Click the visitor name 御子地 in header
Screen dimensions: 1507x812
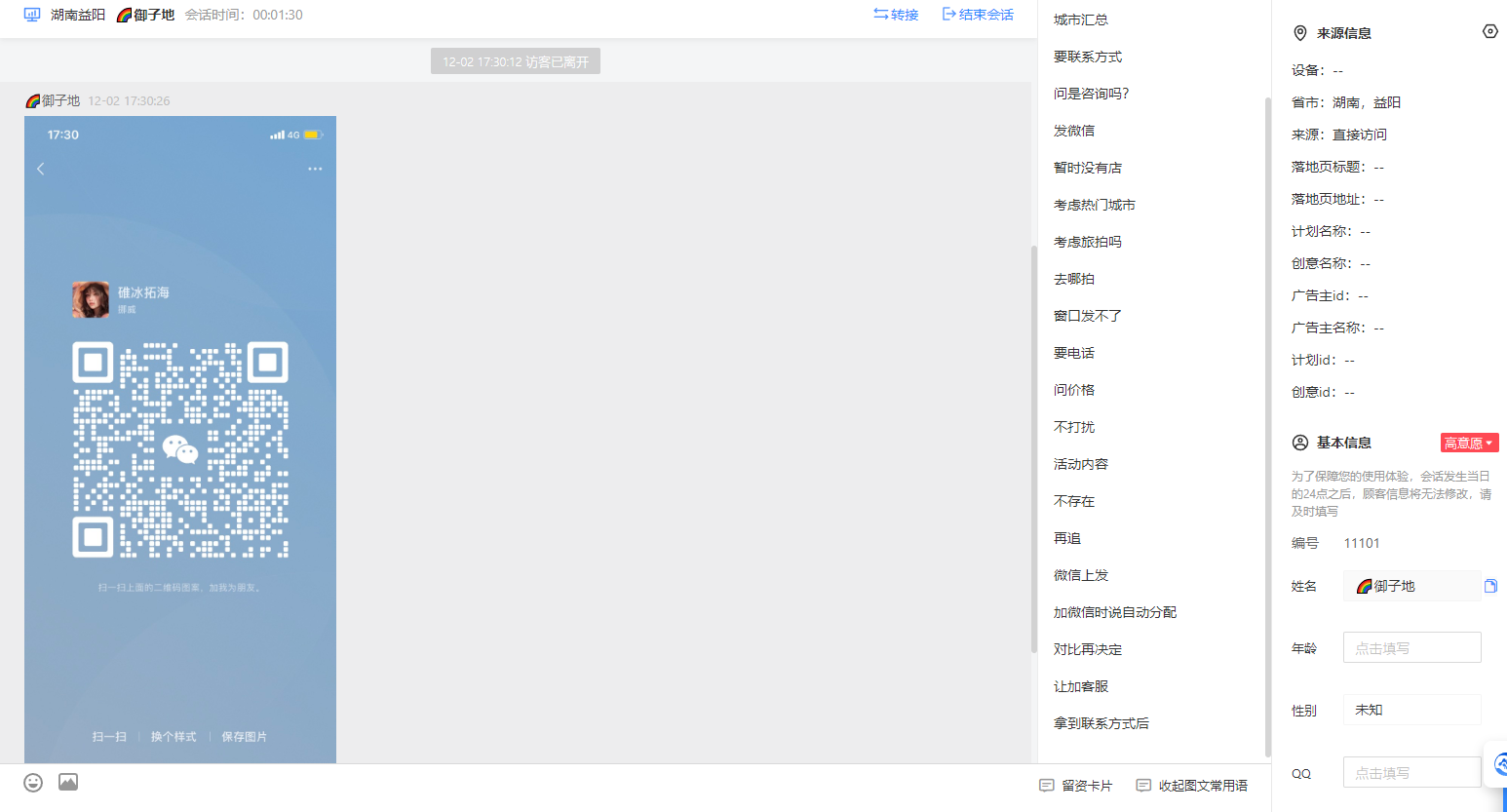145,15
